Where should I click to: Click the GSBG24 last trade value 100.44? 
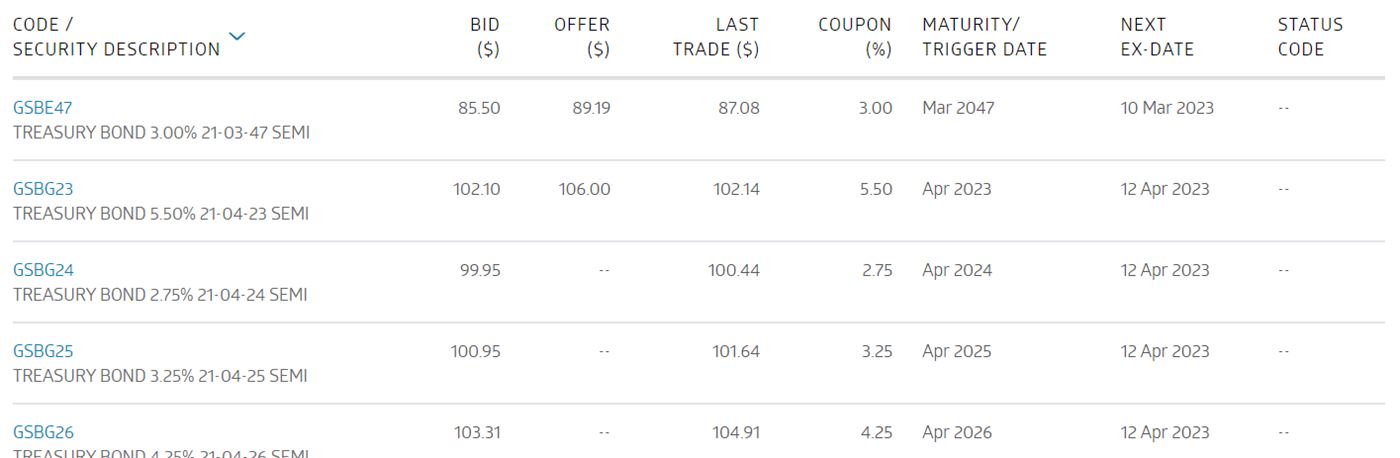[734, 270]
